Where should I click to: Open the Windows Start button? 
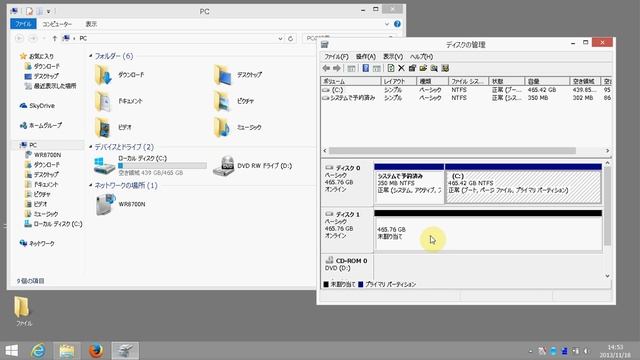pyautogui.click(x=11, y=351)
